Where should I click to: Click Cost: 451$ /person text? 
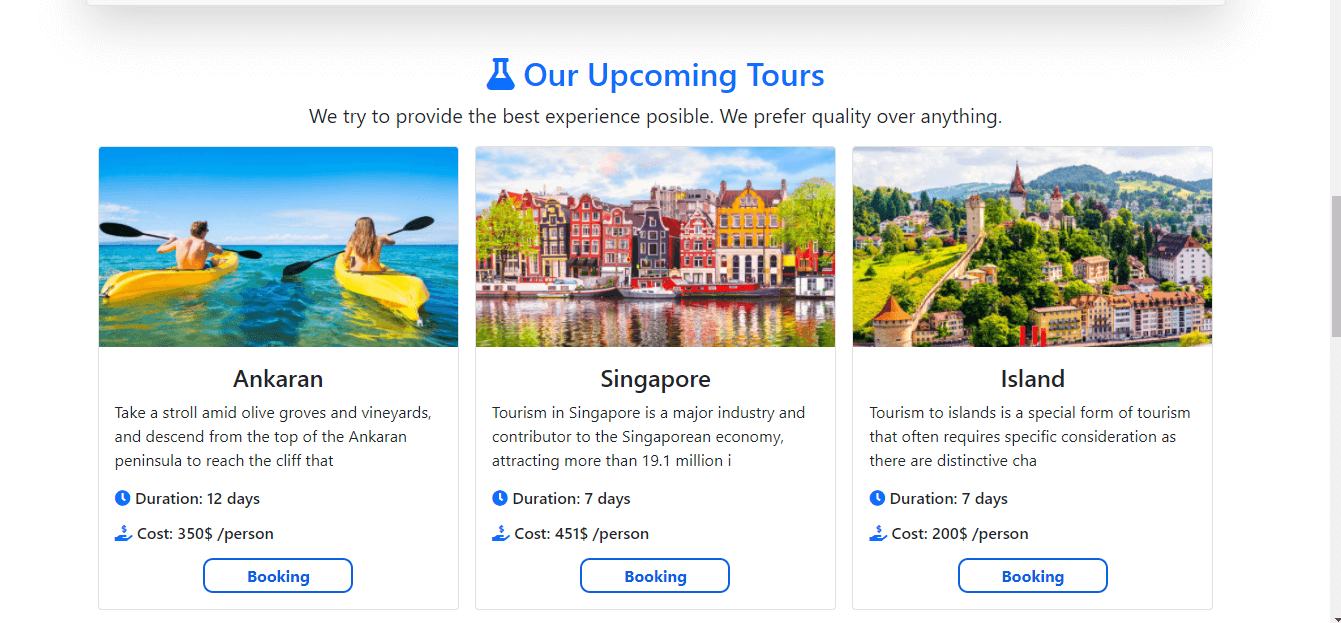582,534
